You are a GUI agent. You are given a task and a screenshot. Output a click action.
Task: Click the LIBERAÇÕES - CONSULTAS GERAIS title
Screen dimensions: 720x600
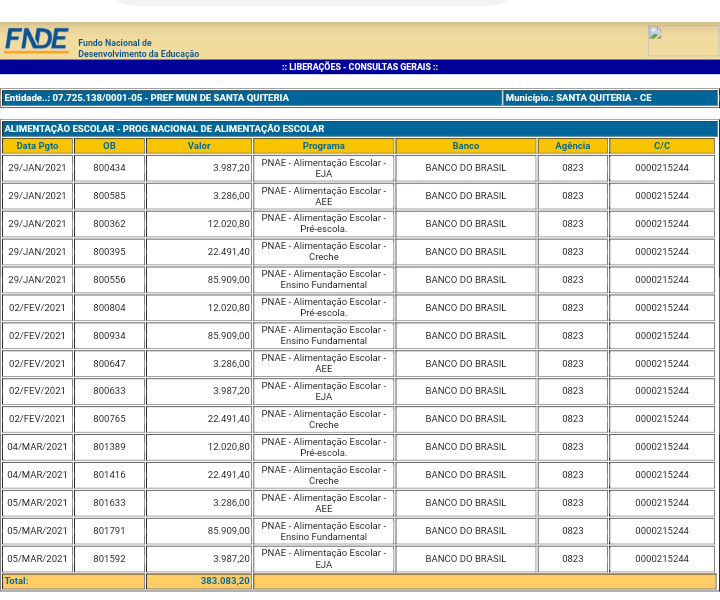click(360, 67)
